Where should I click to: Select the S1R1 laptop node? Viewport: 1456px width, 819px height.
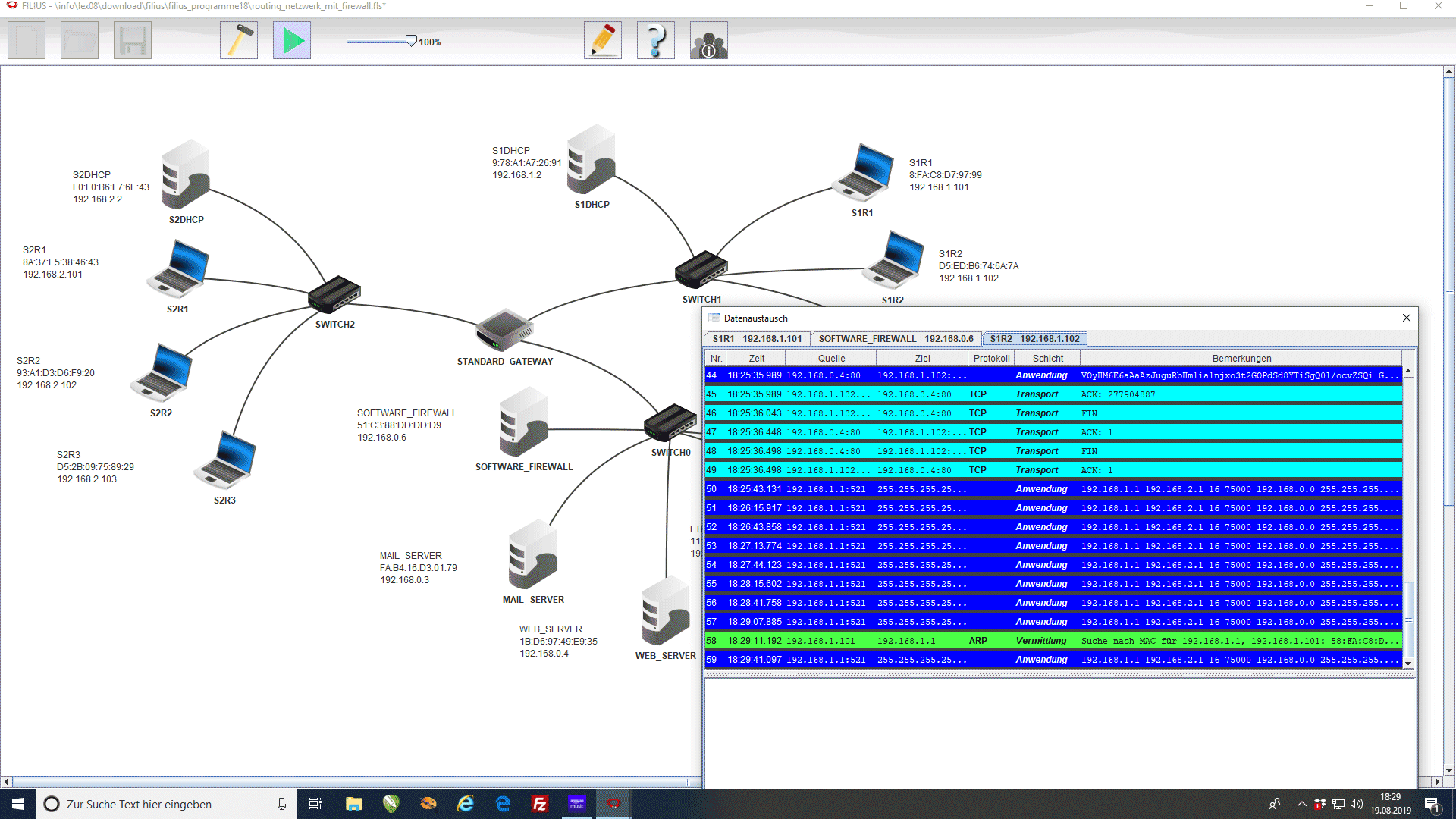[863, 173]
